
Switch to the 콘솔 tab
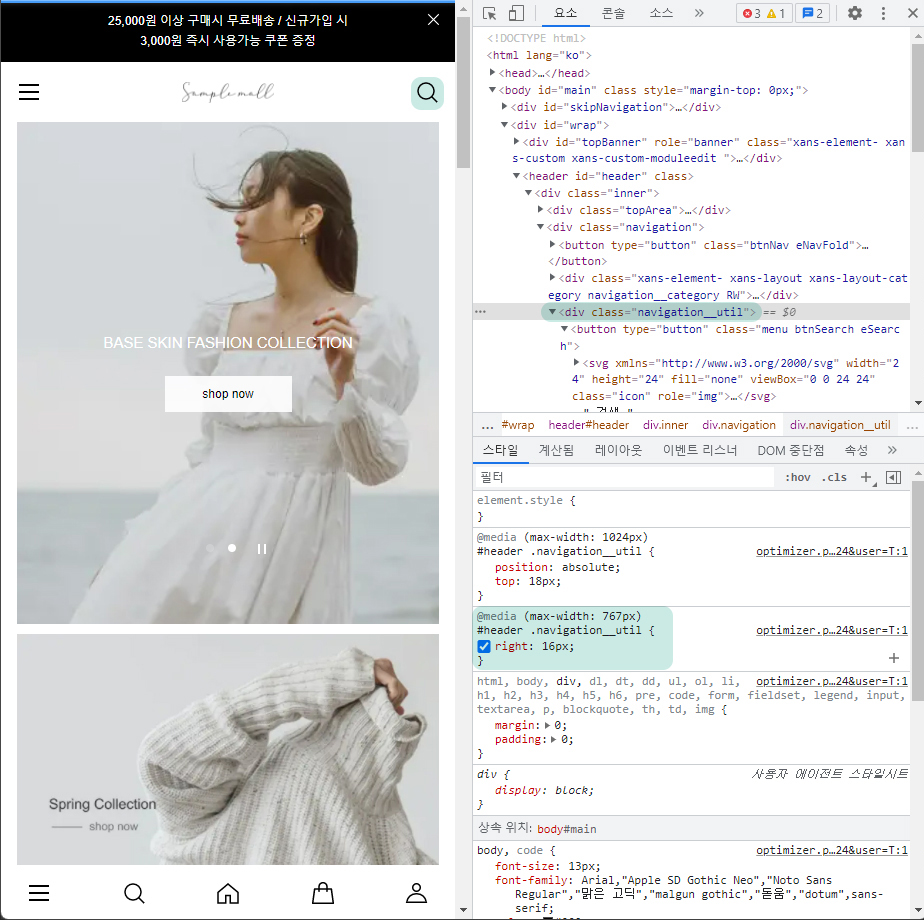613,13
